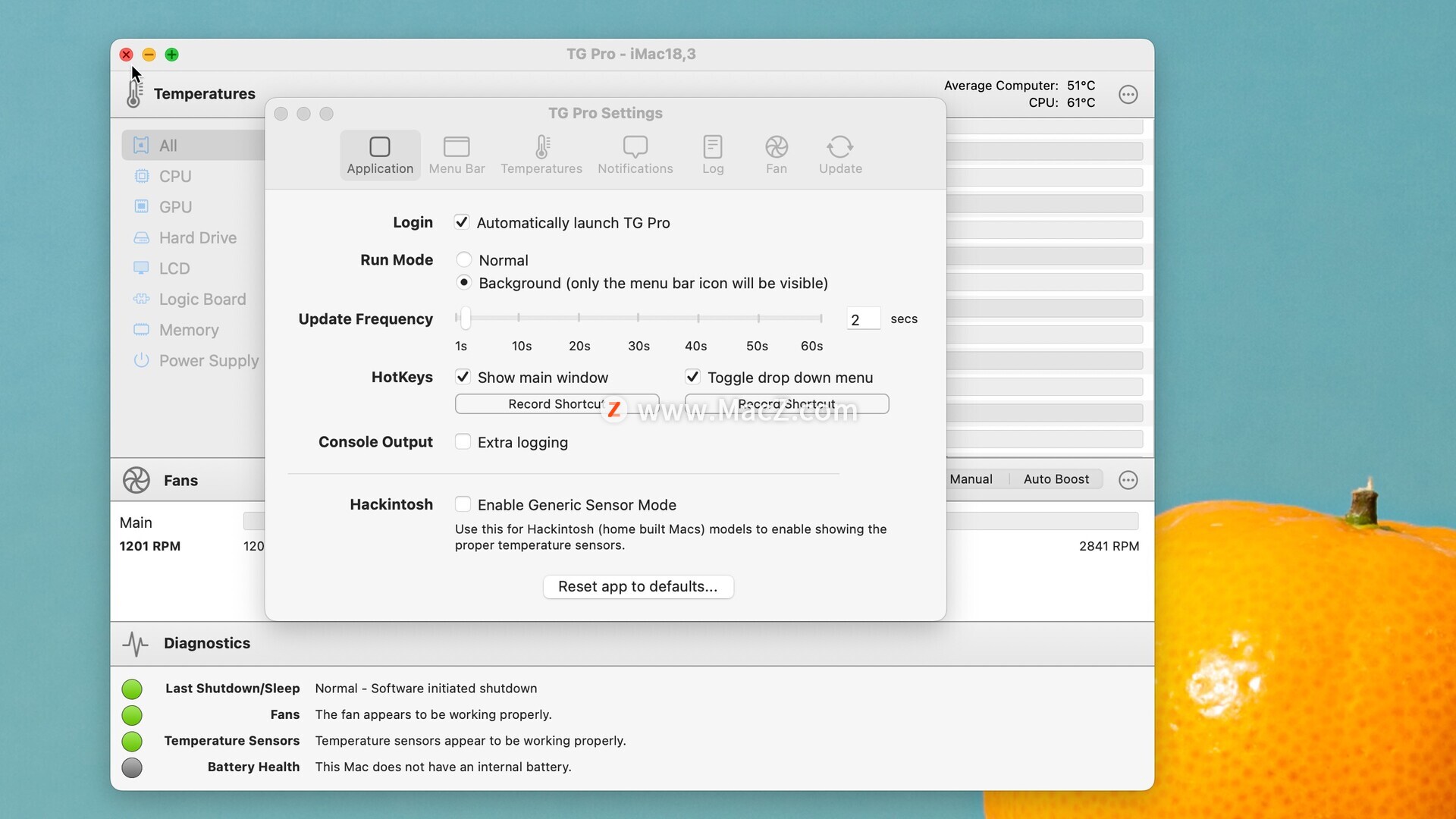Click the Last Shutdown/Sleep status indicator
Image resolution: width=1456 pixels, height=819 pixels.
tap(132, 689)
